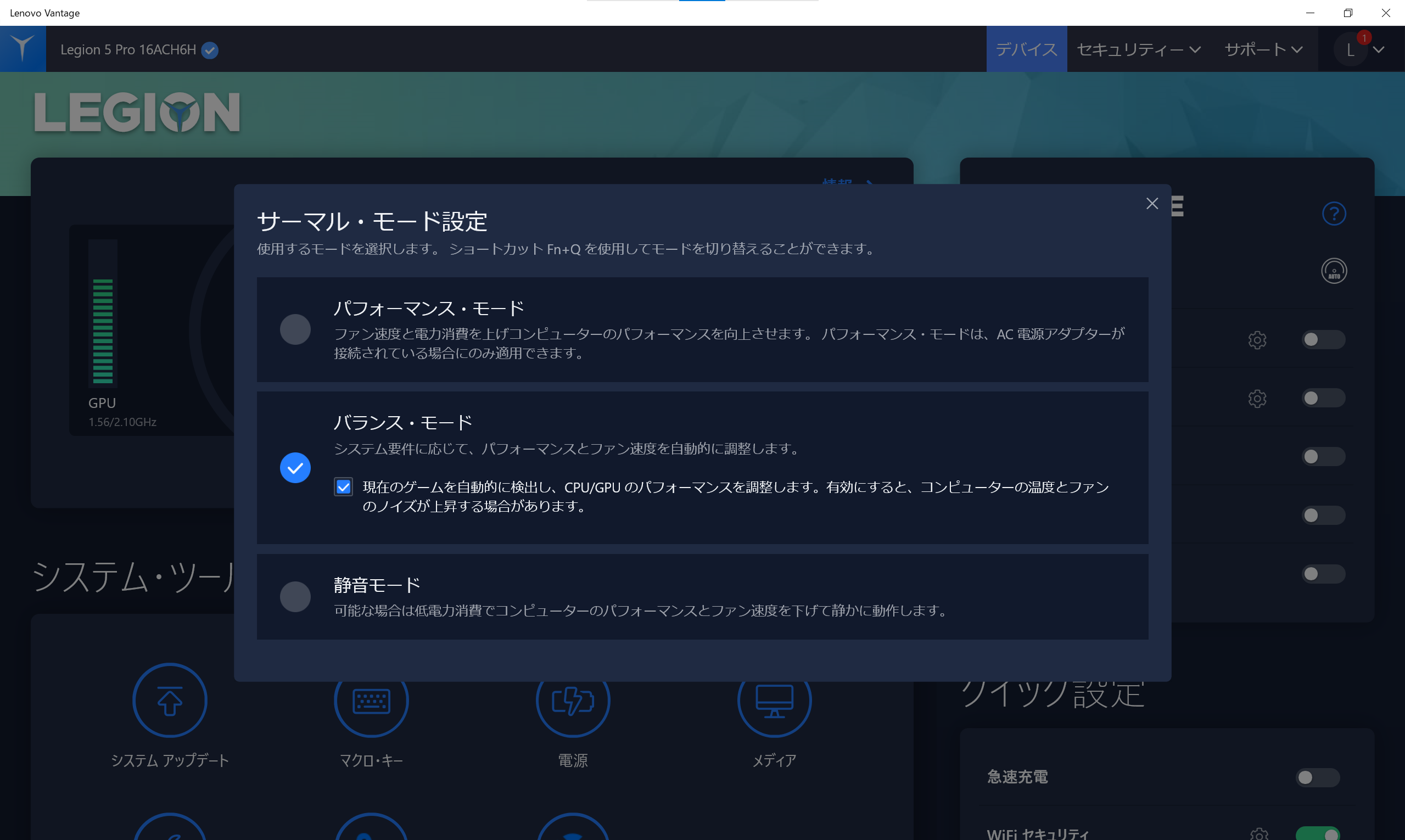Click the LEGION logo banner

(137, 112)
